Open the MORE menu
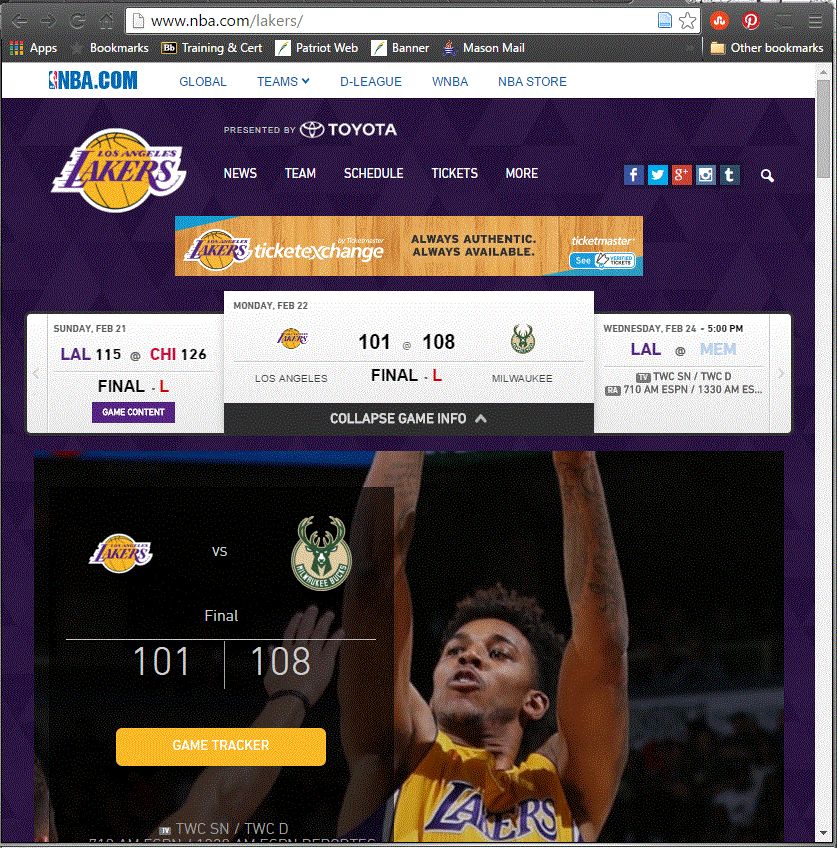The width and height of the screenshot is (837, 848). coord(522,174)
